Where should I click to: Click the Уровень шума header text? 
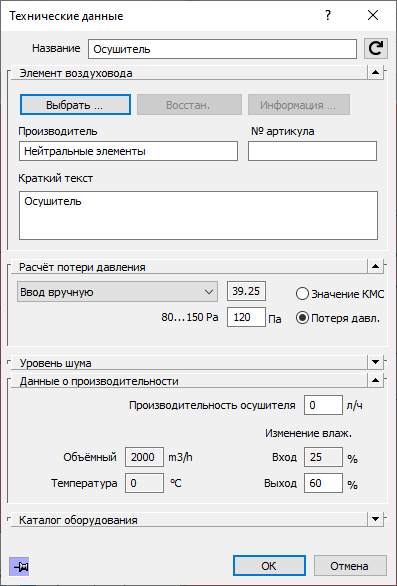point(56,363)
